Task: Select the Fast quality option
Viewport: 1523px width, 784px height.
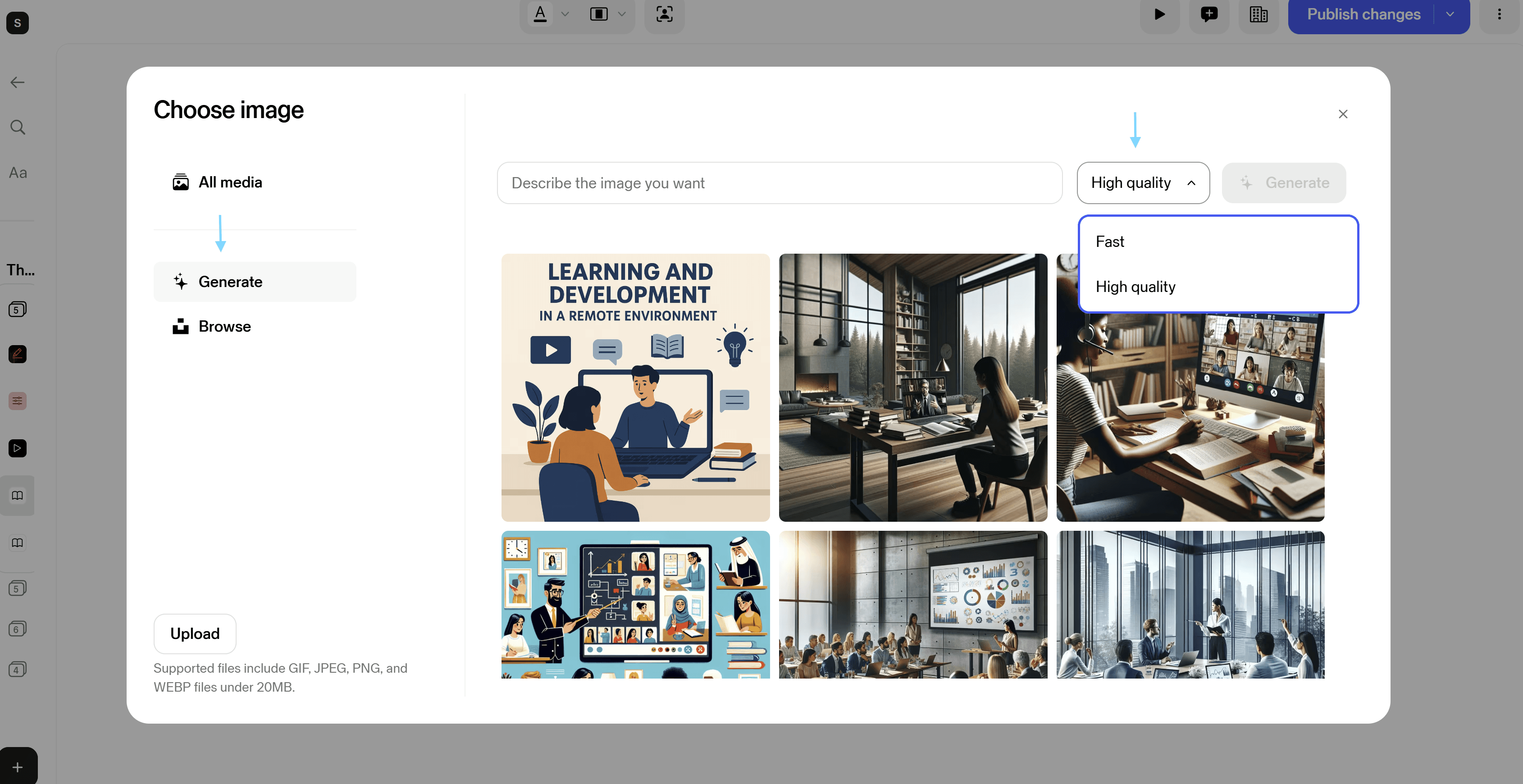Action: coord(1110,242)
